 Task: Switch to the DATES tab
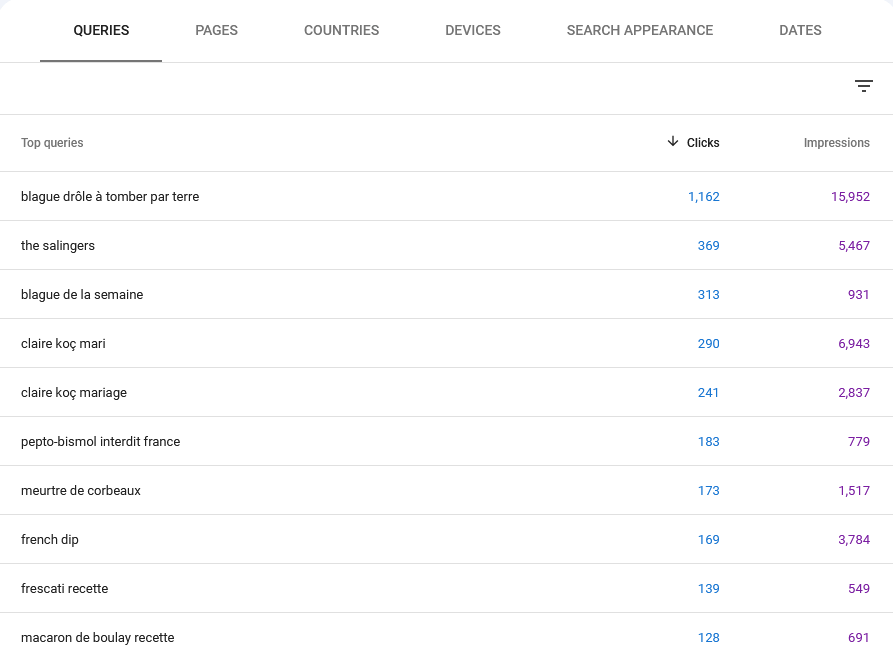tap(799, 30)
